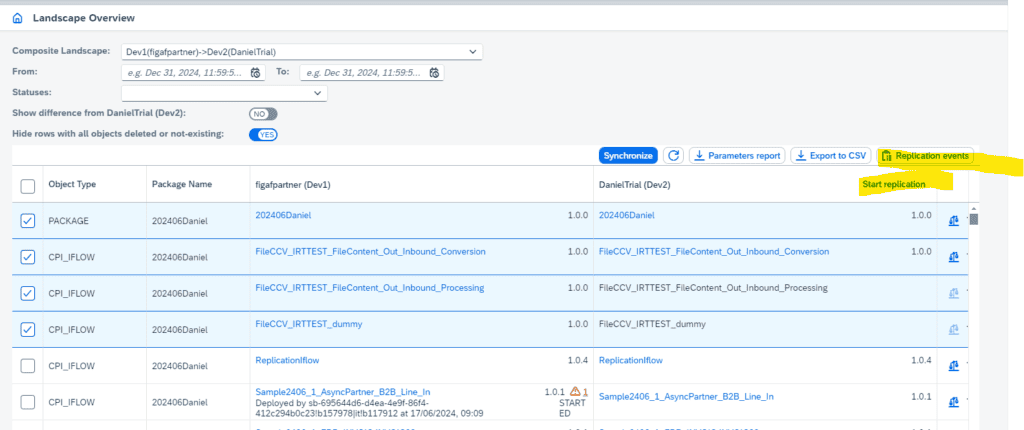Toggle Hide rows with deleted objects switch
Viewport: 1024px width, 430px height.
[263, 135]
